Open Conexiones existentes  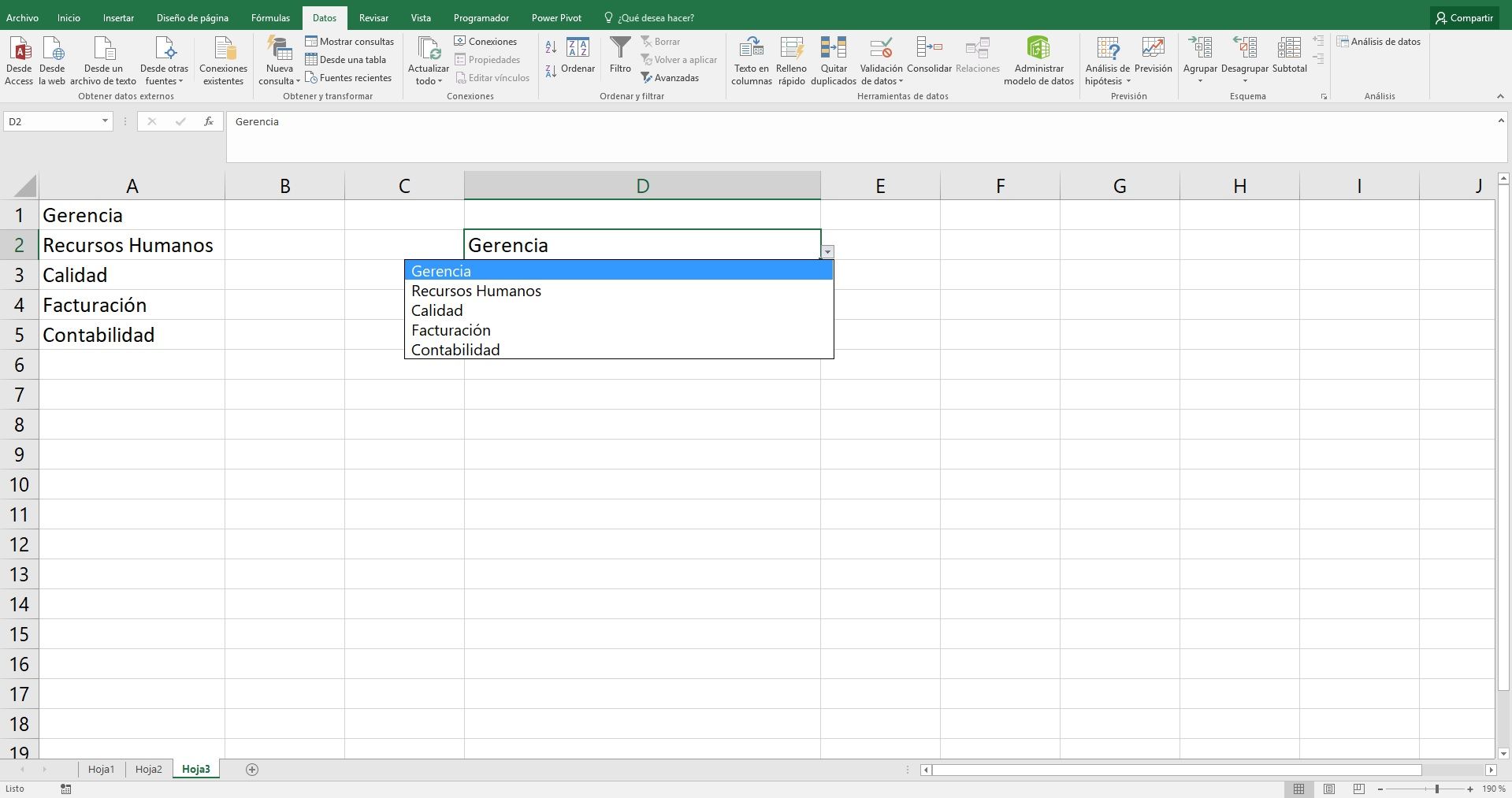223,59
